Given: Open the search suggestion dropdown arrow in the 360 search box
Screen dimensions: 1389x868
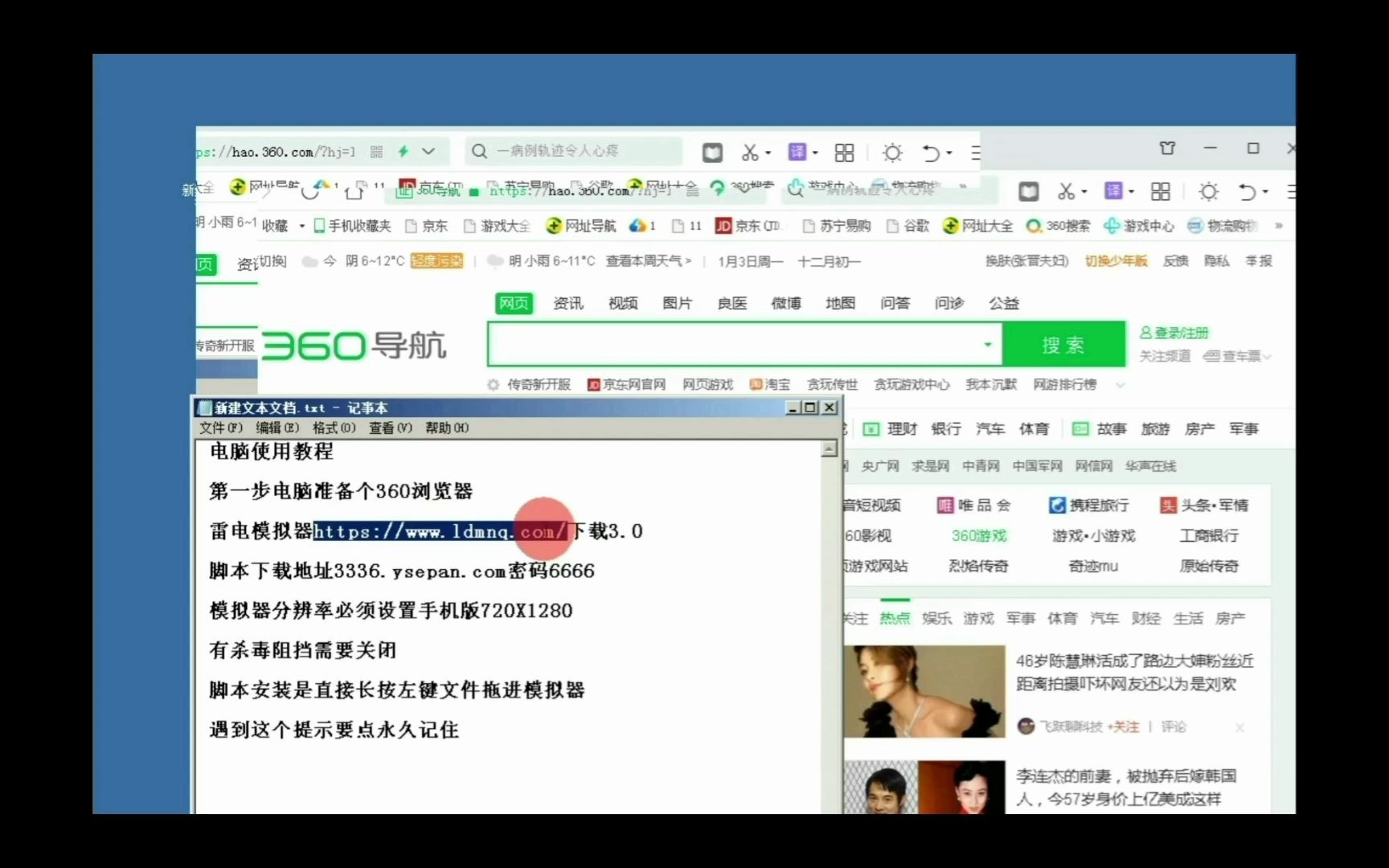Looking at the screenshot, I should click(987, 345).
